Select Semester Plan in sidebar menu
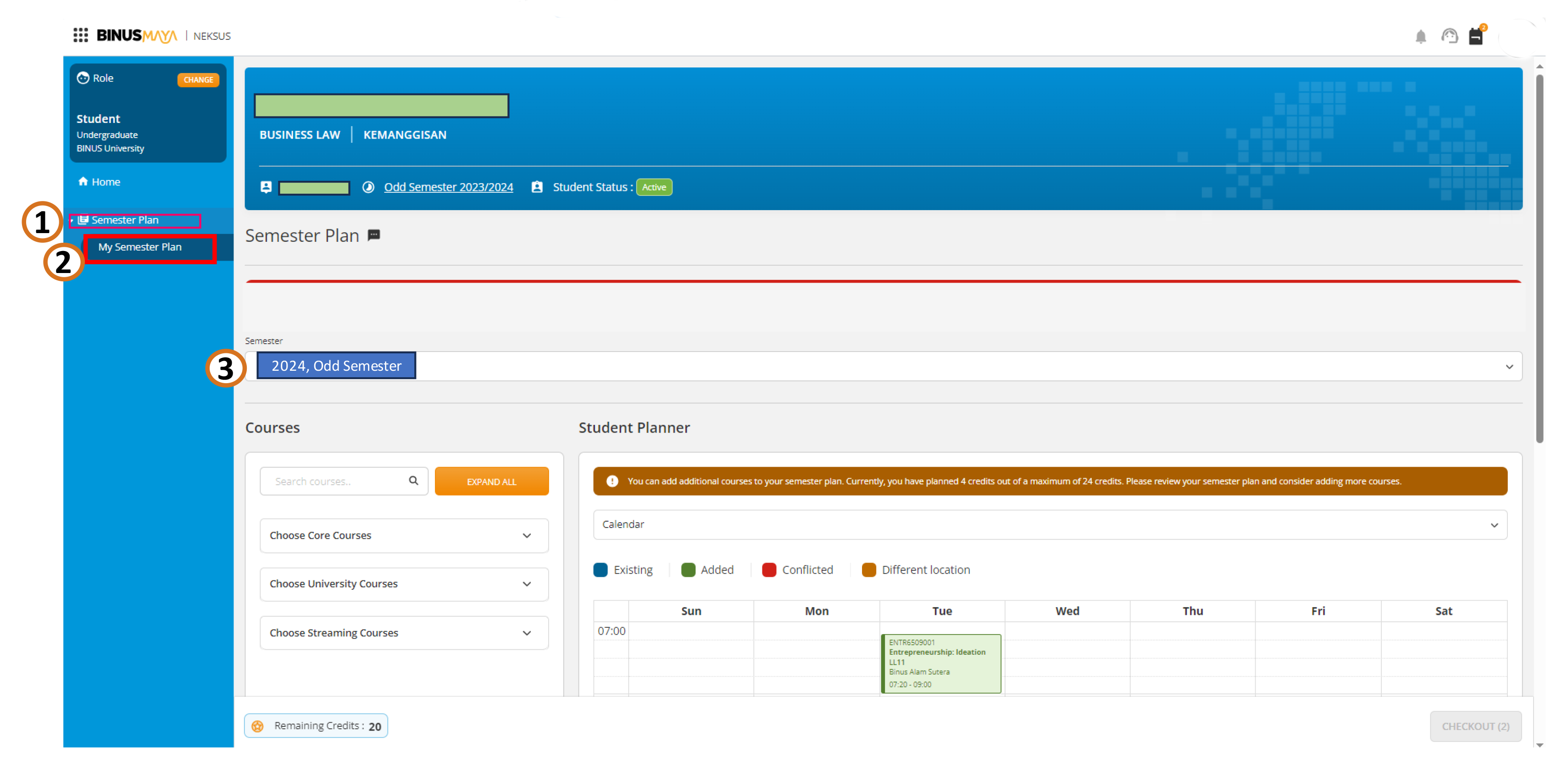Screen dimensions: 1568x764 coord(125,220)
